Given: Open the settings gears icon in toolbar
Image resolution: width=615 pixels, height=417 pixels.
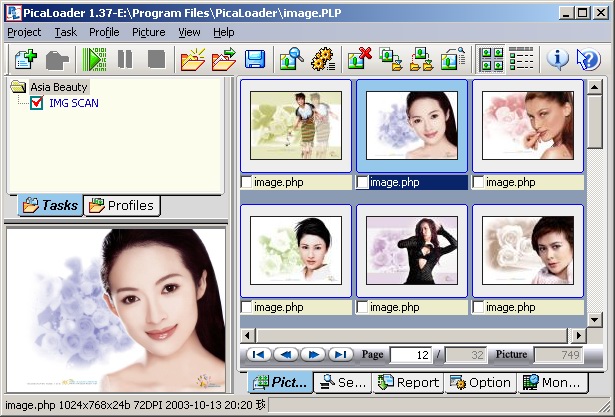Looking at the screenshot, I should click(x=322, y=59).
